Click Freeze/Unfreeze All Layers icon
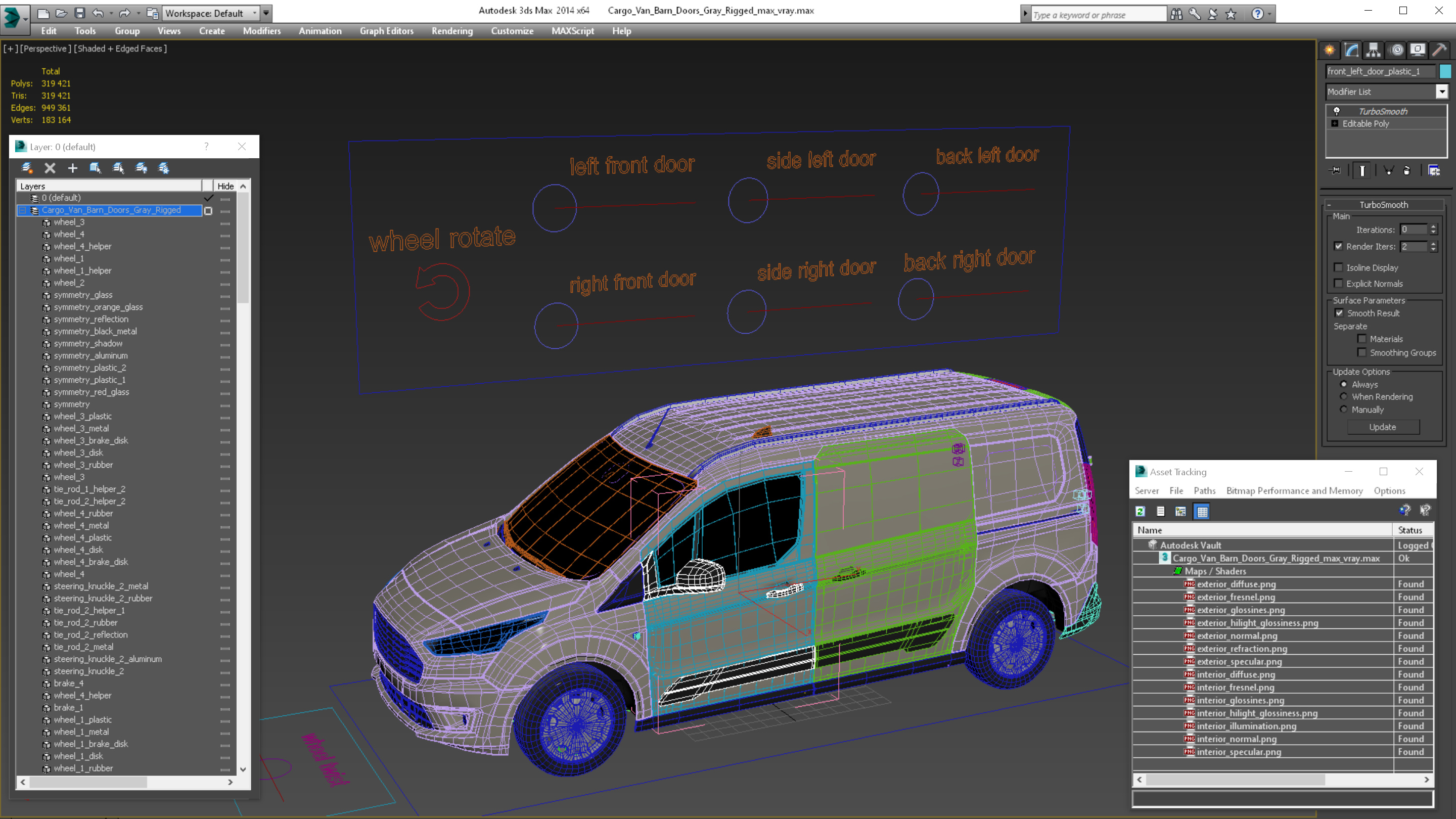 tap(164, 168)
